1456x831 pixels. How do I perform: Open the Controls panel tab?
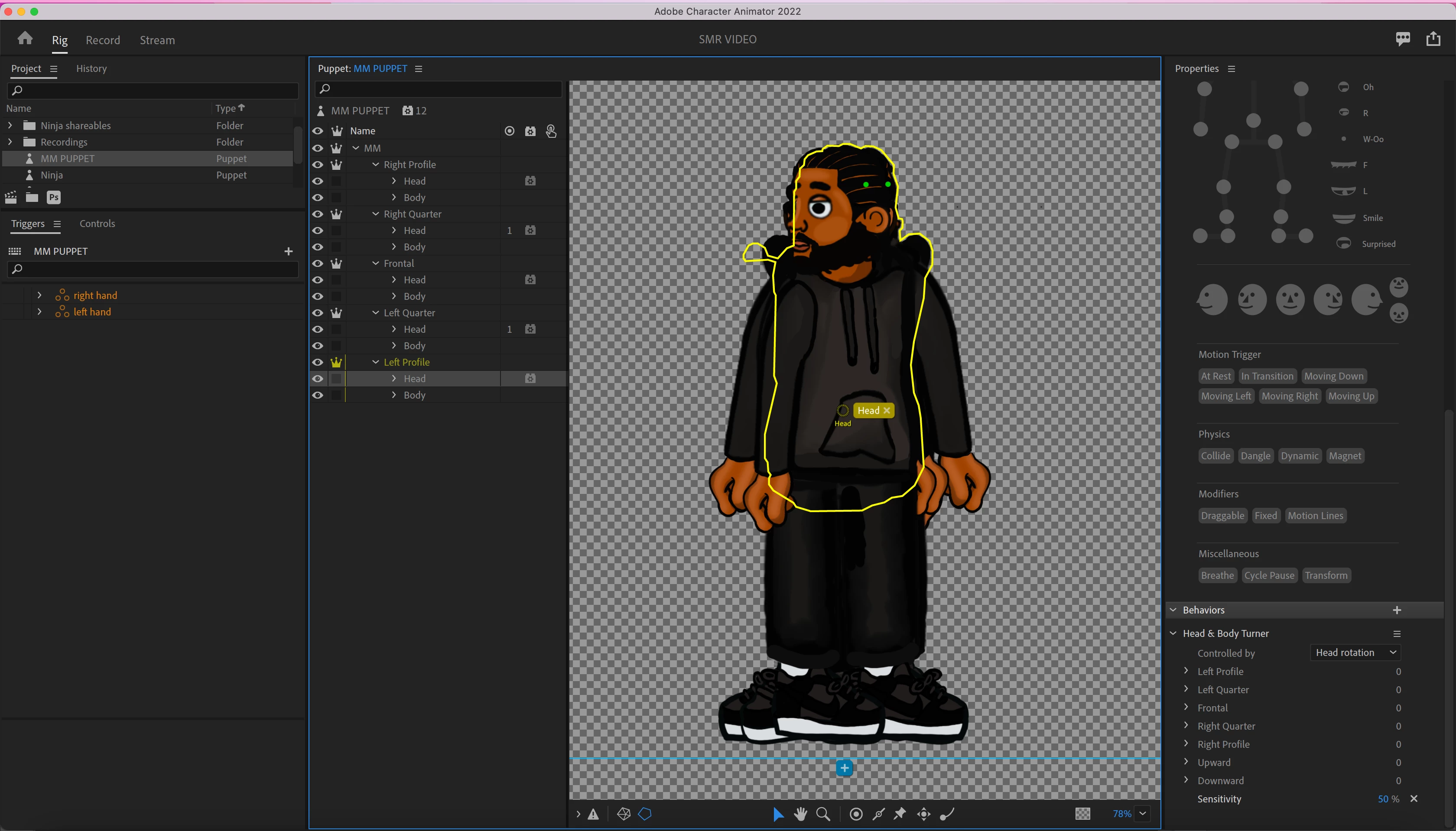coord(97,224)
